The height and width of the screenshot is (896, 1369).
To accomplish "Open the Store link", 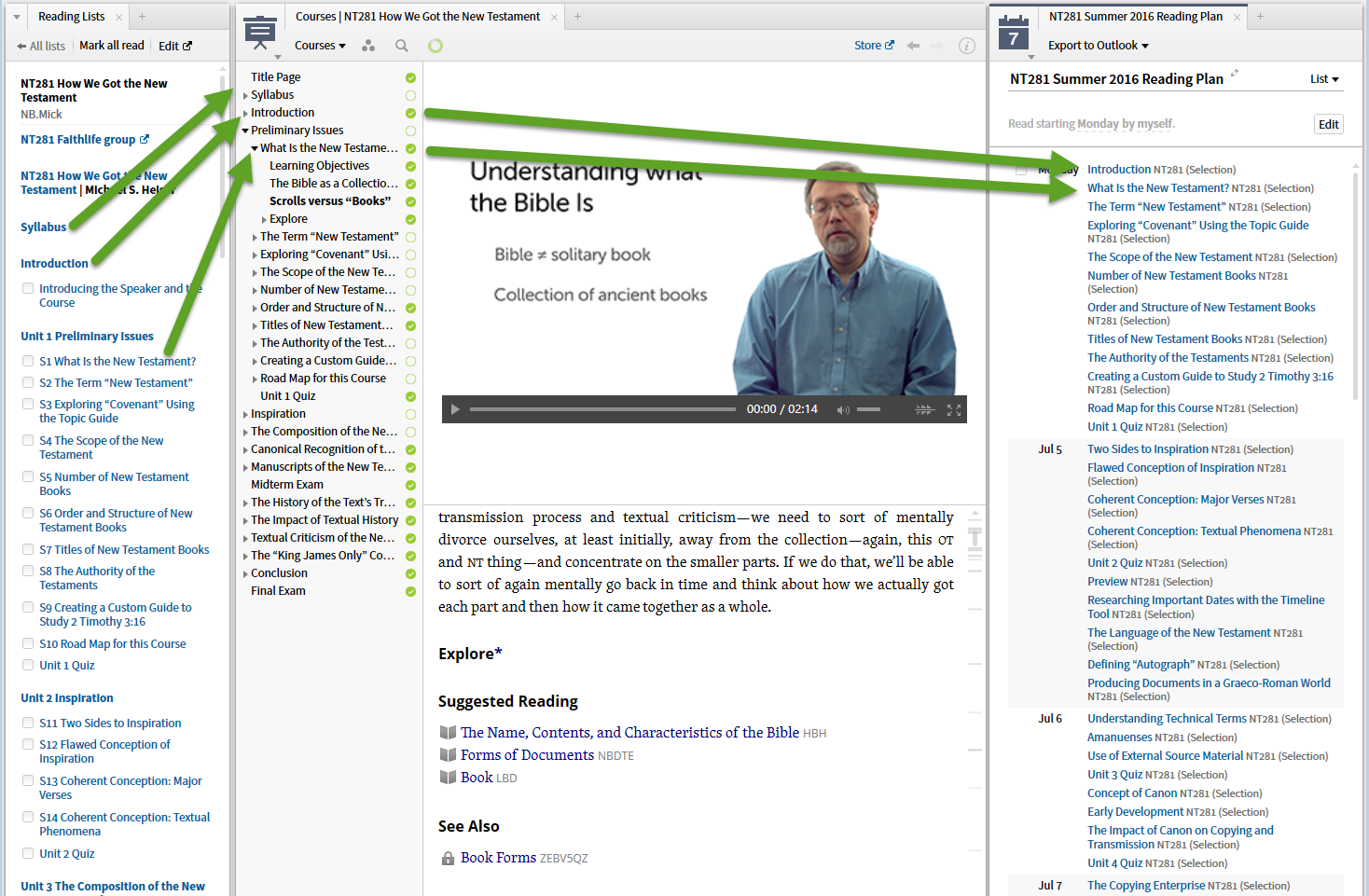I will pos(874,46).
